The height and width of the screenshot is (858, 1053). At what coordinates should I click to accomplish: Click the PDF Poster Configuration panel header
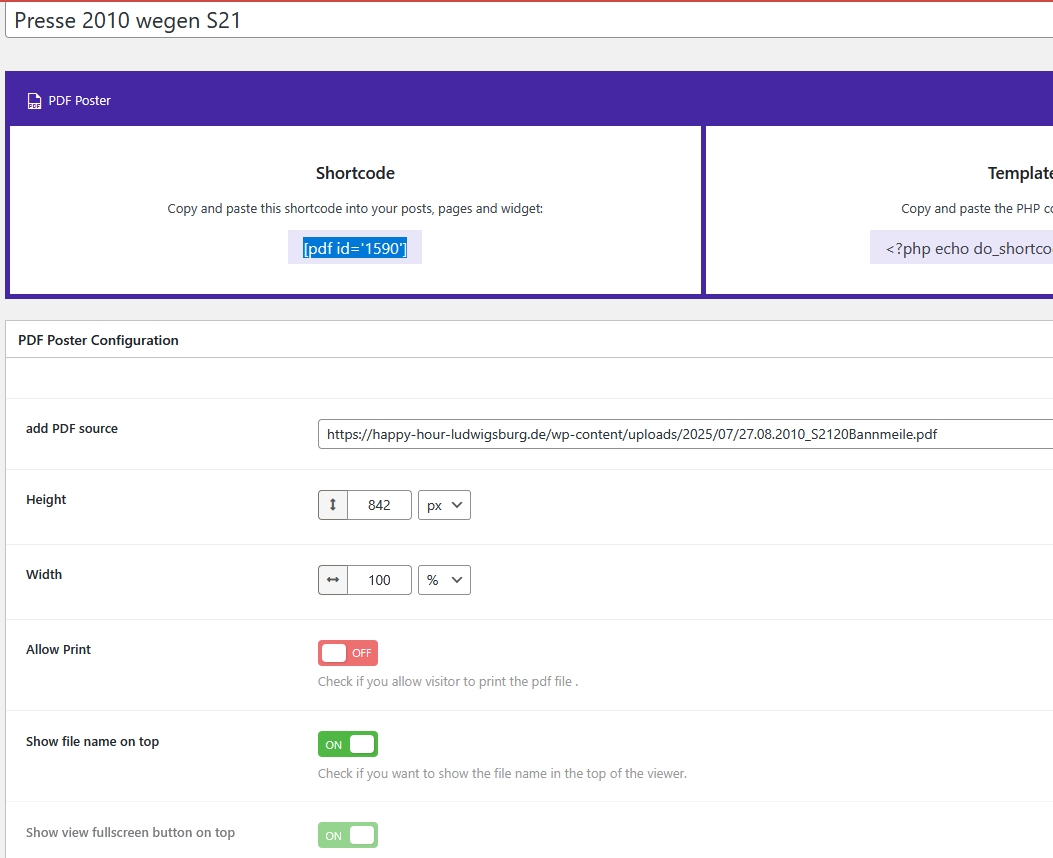click(529, 340)
